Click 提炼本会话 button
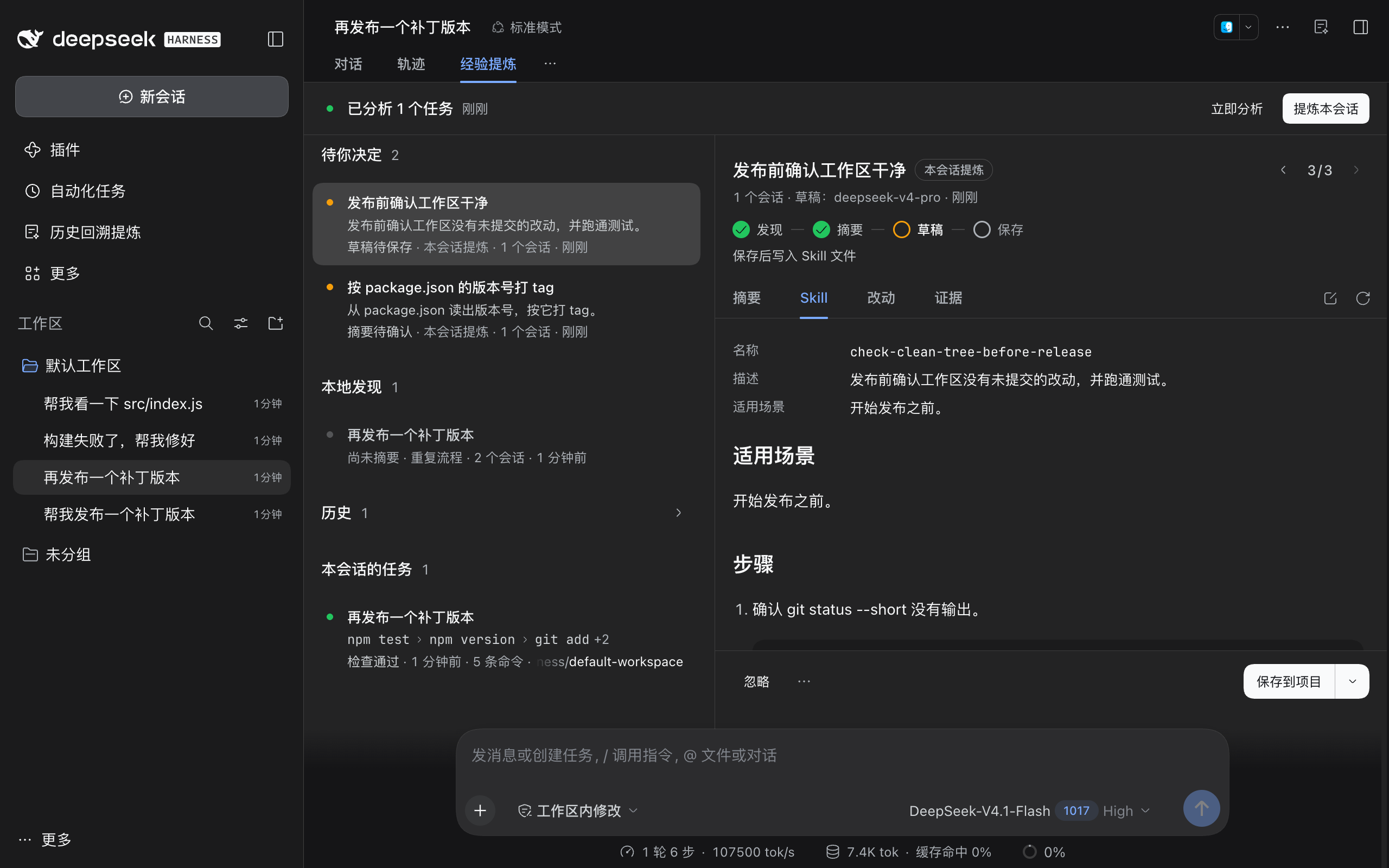Screen dimensions: 1389x868 [x=1326, y=108]
